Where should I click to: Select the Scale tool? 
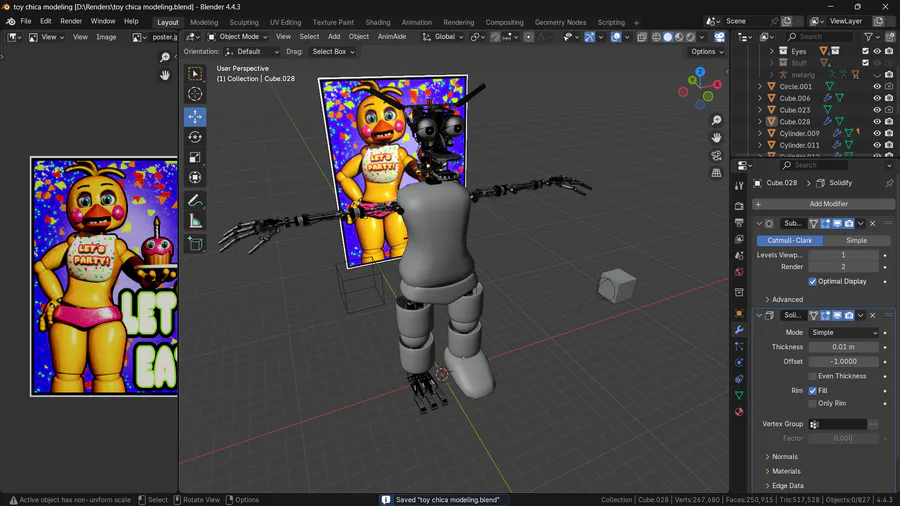tap(195, 157)
